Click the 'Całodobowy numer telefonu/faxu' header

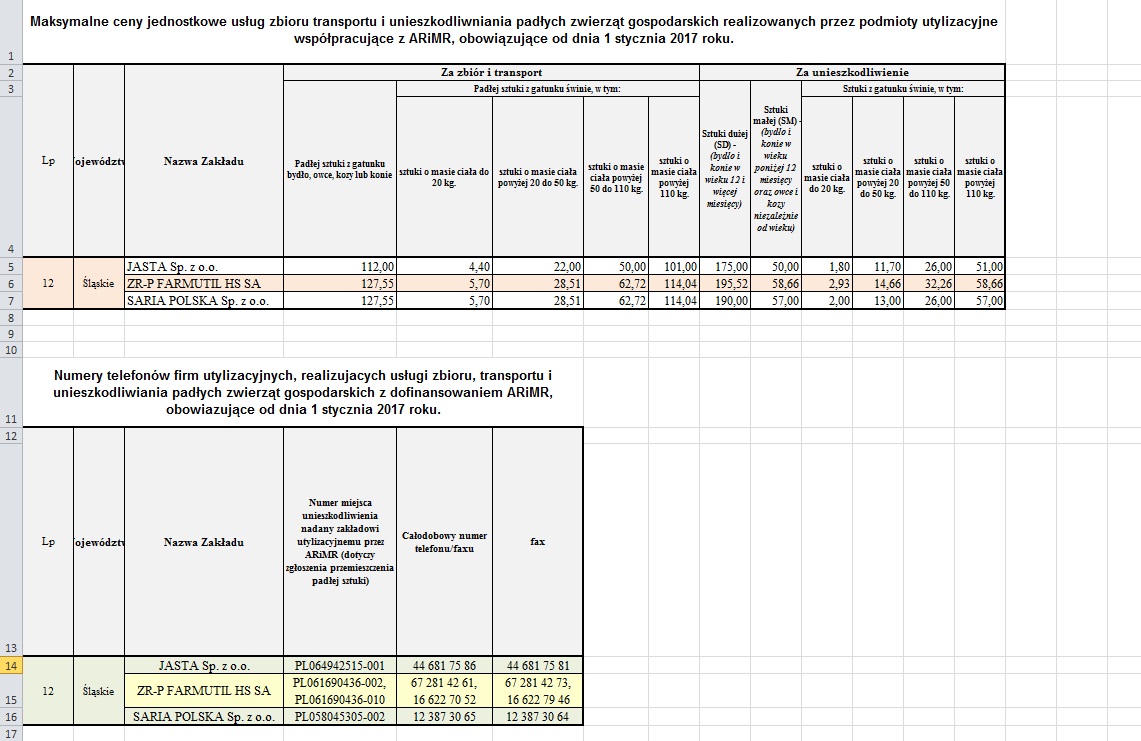click(x=445, y=542)
